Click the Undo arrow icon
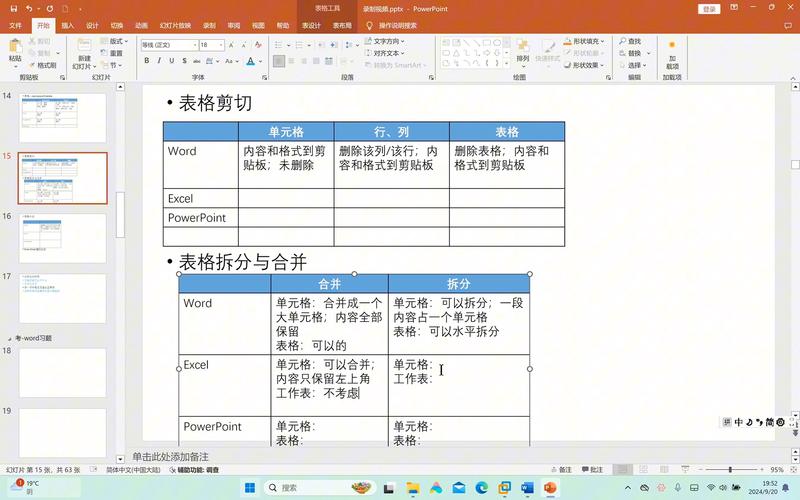This screenshot has height=500, width=800. click(x=29, y=9)
